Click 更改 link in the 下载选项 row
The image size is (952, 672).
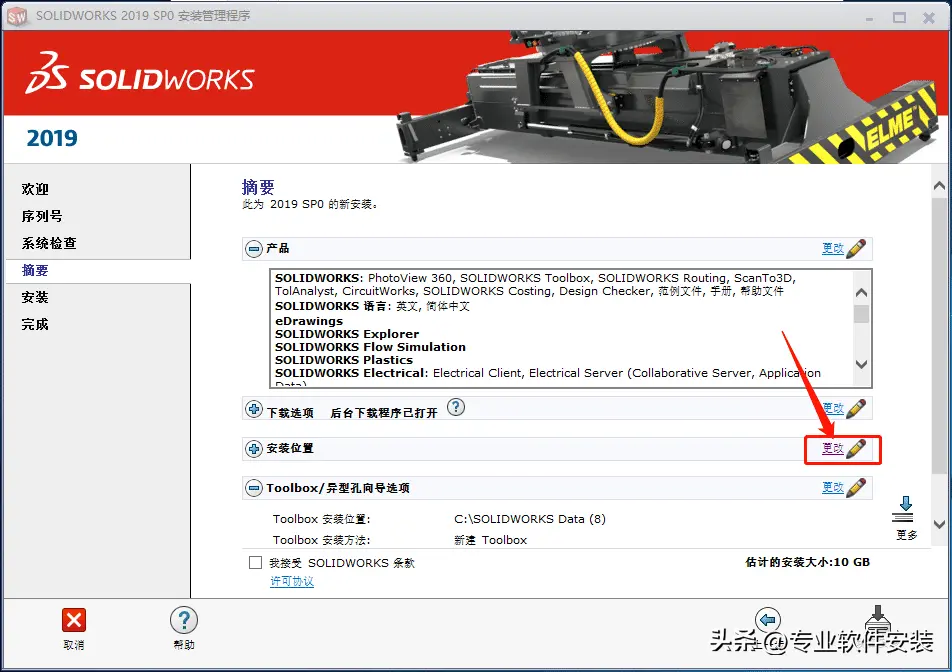click(x=832, y=409)
